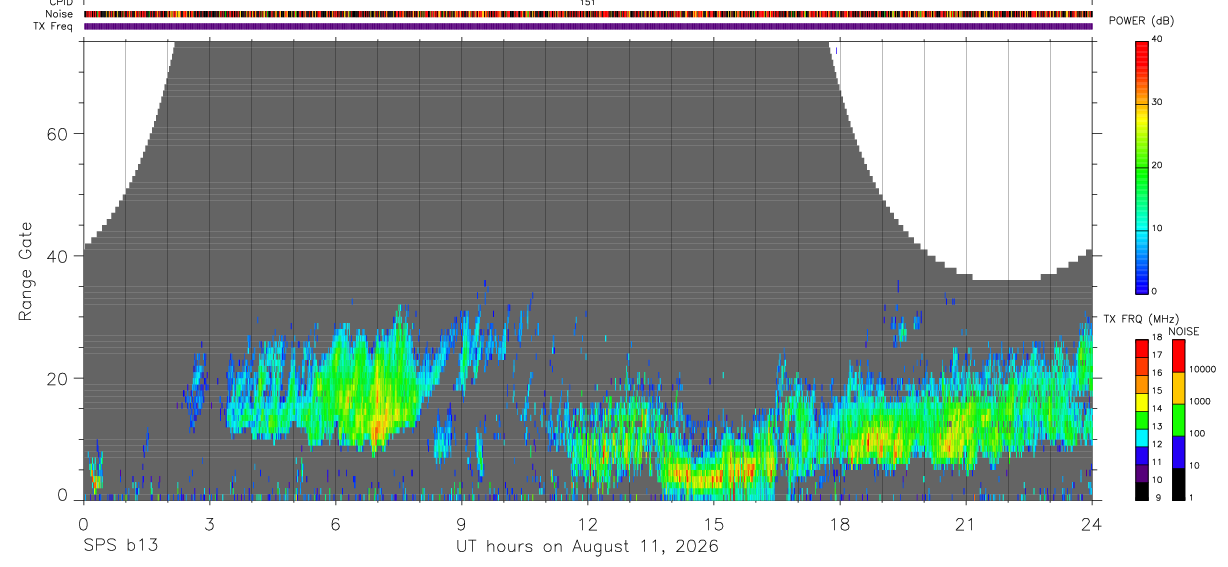
Task: Click the 10000 label on noise legend
Action: (1204, 369)
